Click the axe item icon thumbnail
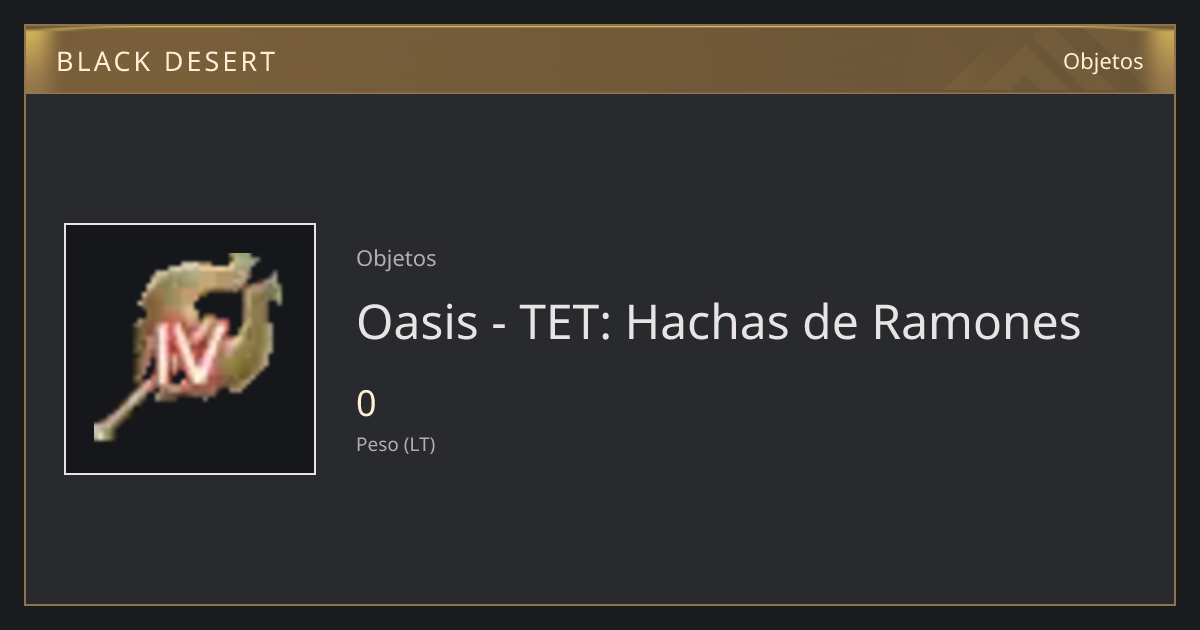This screenshot has width=1200, height=630. coord(190,349)
